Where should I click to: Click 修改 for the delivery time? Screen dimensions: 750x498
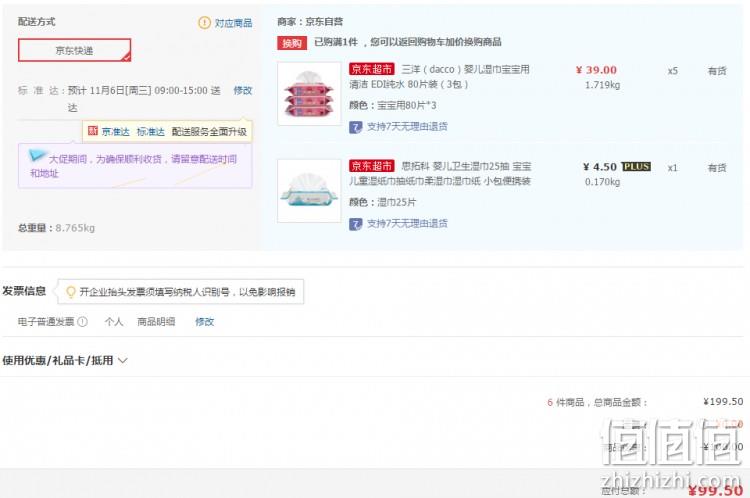pyautogui.click(x=243, y=90)
